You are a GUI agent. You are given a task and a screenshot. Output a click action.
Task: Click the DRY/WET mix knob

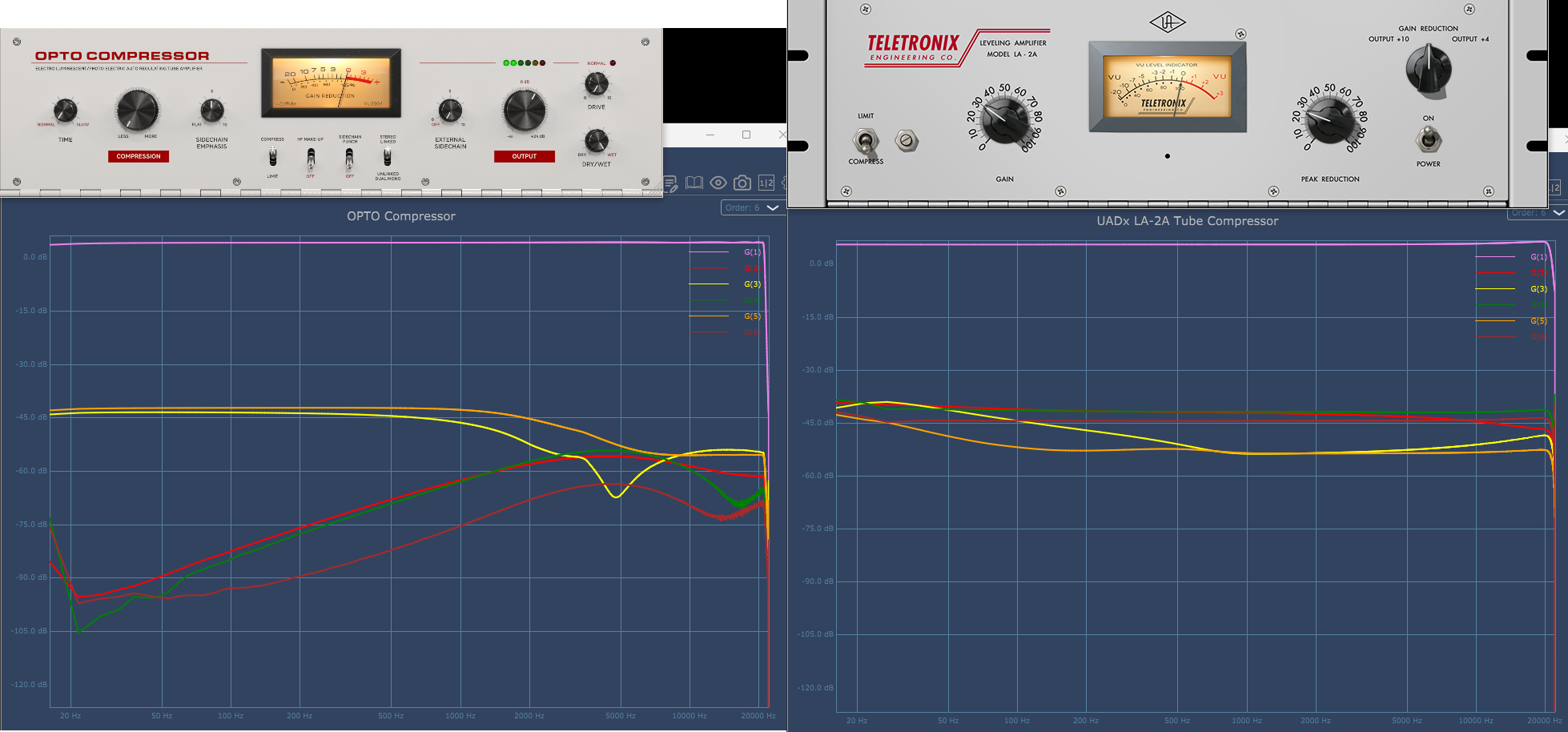tap(597, 141)
